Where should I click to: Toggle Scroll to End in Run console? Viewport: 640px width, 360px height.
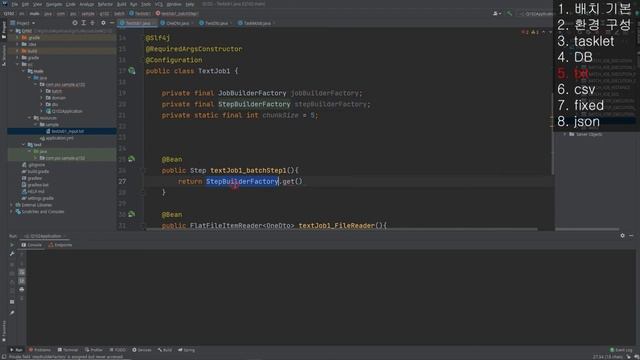tap(22, 281)
